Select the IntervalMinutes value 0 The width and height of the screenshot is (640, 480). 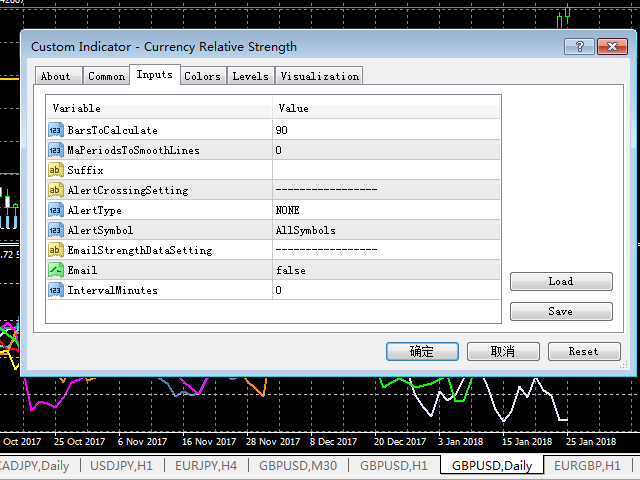point(278,290)
